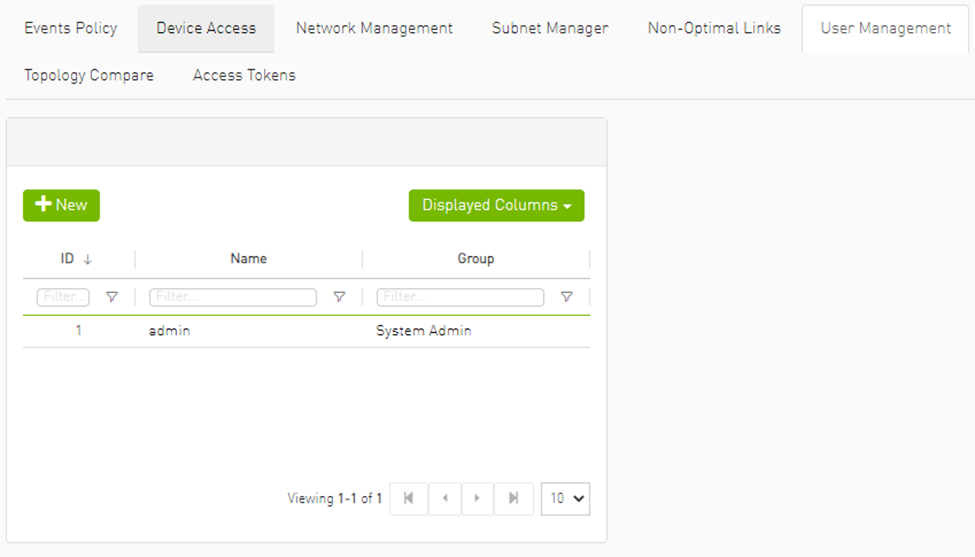
Task: Open the Network Management tab
Action: (374, 28)
